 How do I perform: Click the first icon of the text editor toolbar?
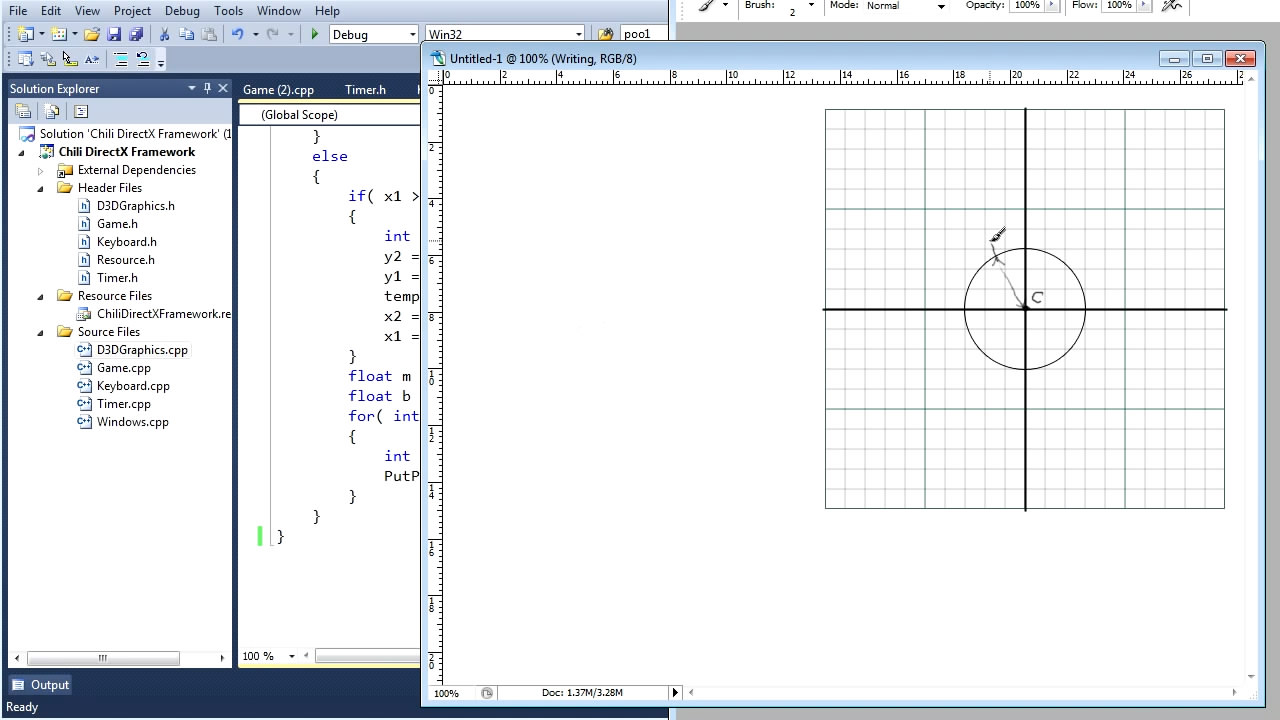point(26,59)
